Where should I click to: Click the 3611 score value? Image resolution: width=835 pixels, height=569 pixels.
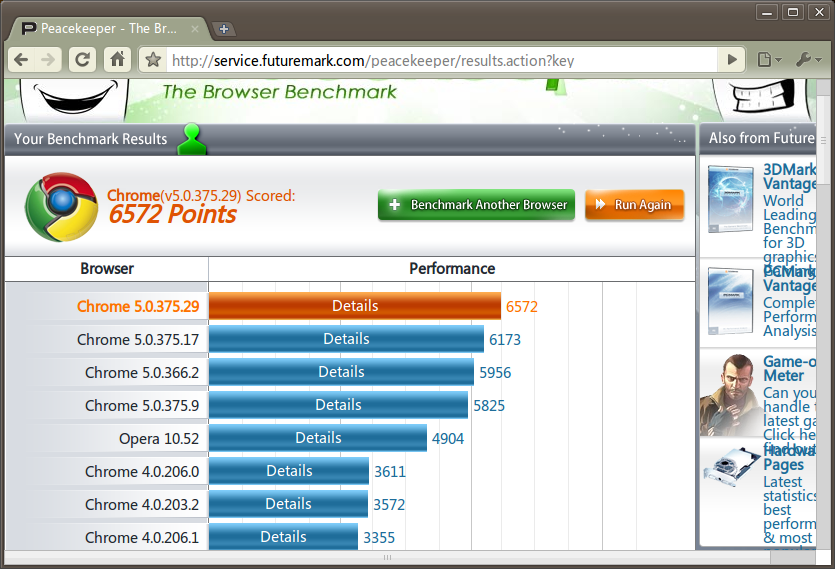pos(390,472)
